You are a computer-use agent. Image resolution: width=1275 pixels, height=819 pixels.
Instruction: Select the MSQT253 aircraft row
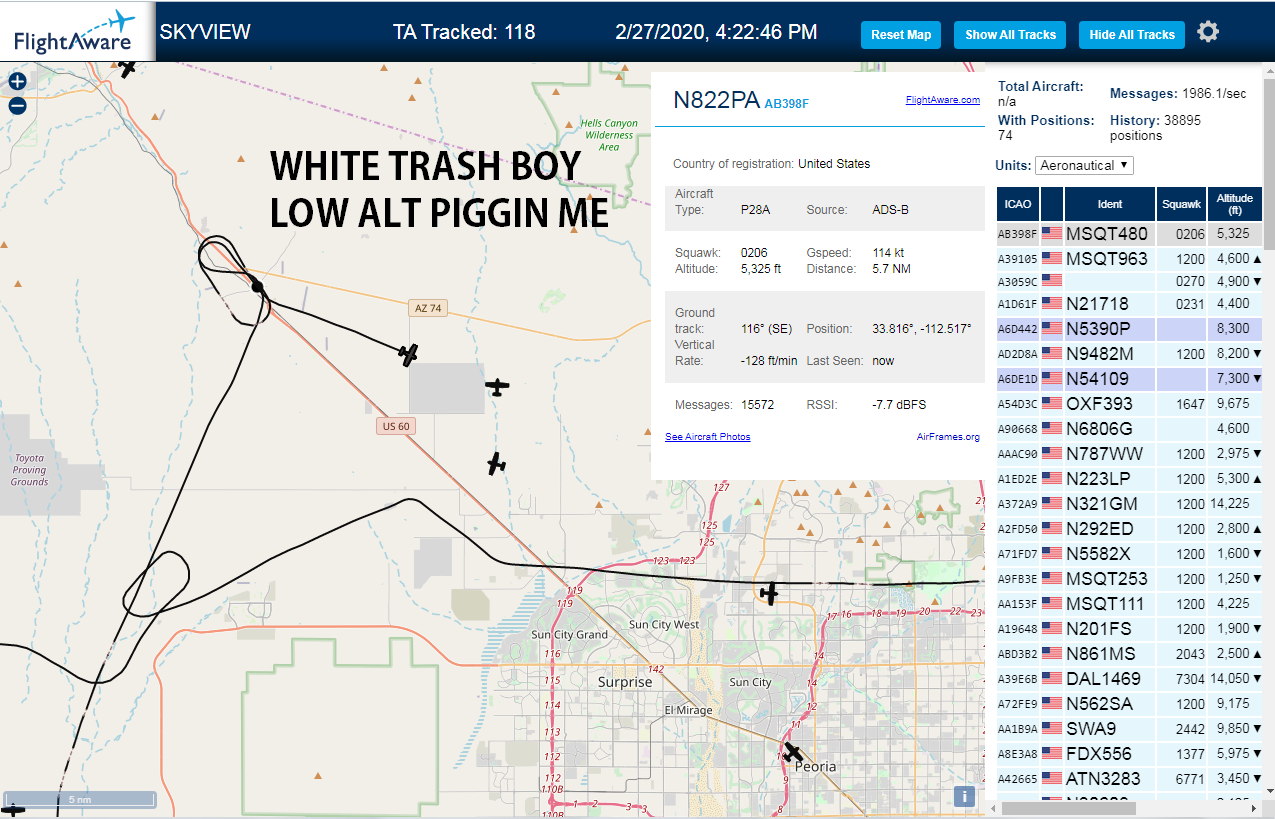[1130, 579]
